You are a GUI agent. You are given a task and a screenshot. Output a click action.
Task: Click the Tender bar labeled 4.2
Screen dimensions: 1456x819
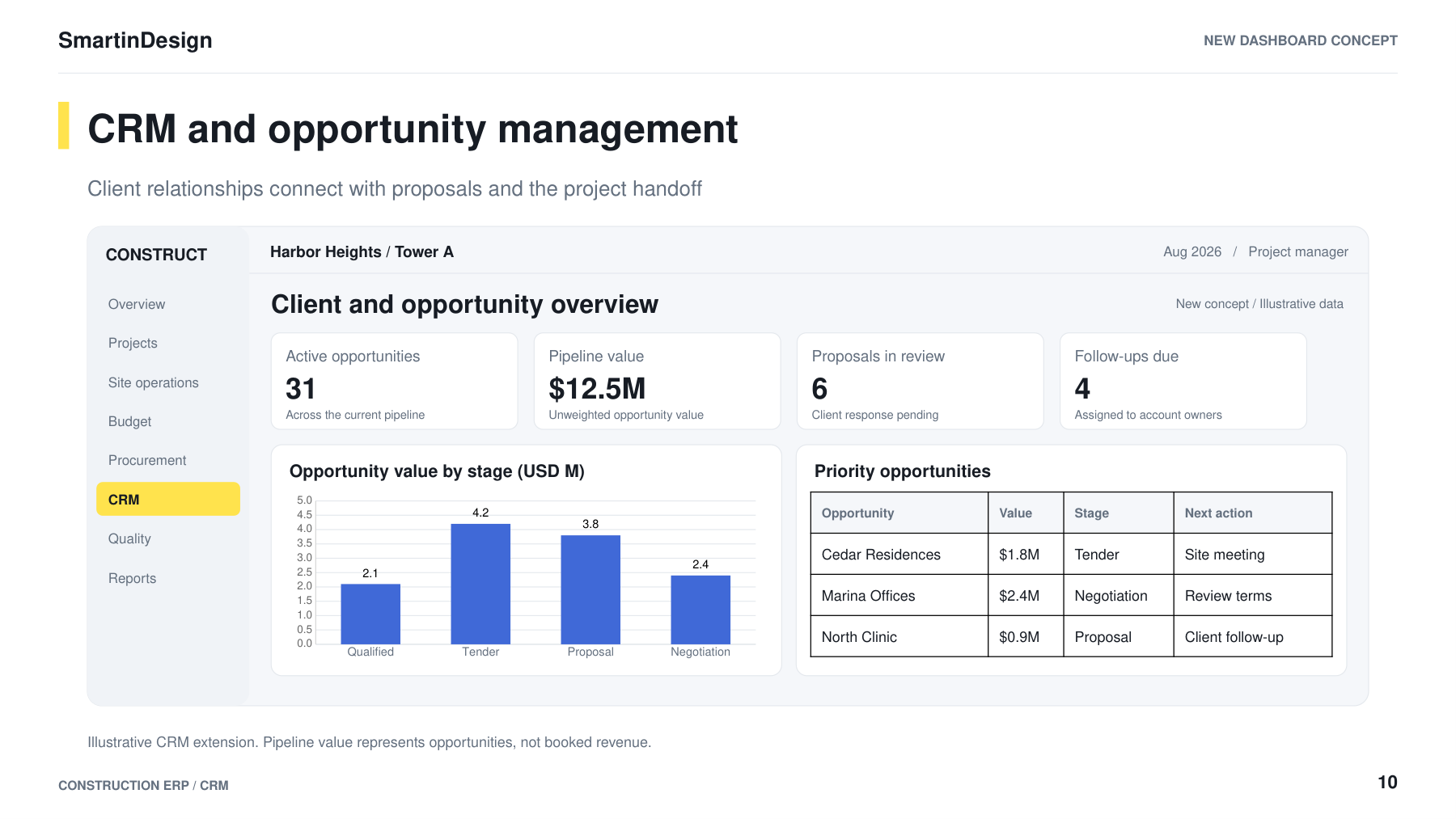480,584
